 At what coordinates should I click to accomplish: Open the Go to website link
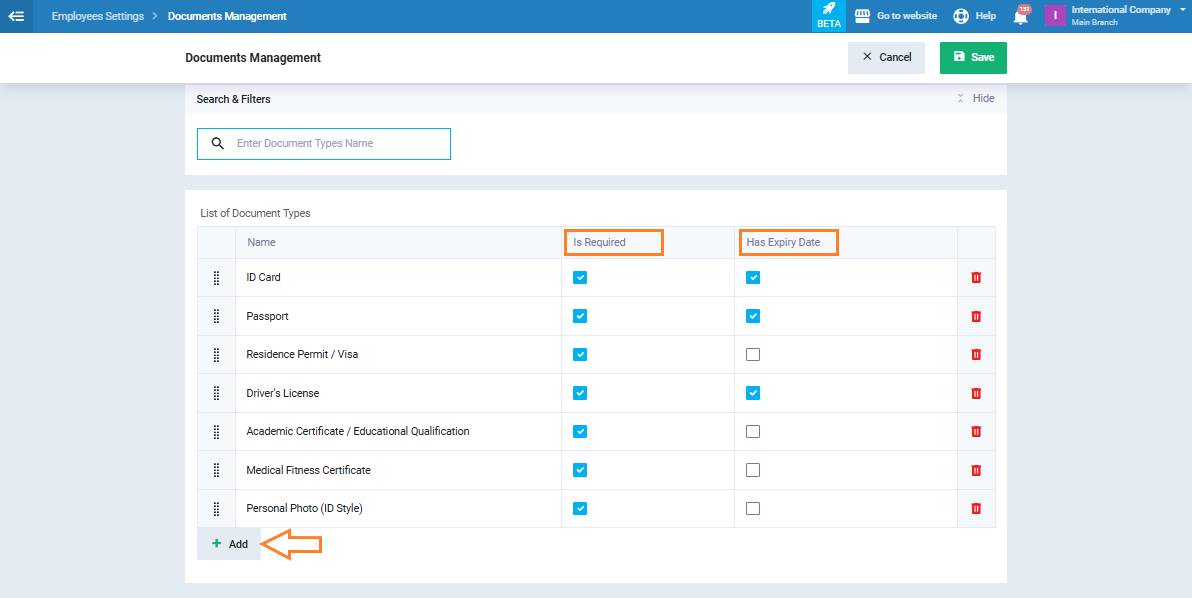click(896, 16)
